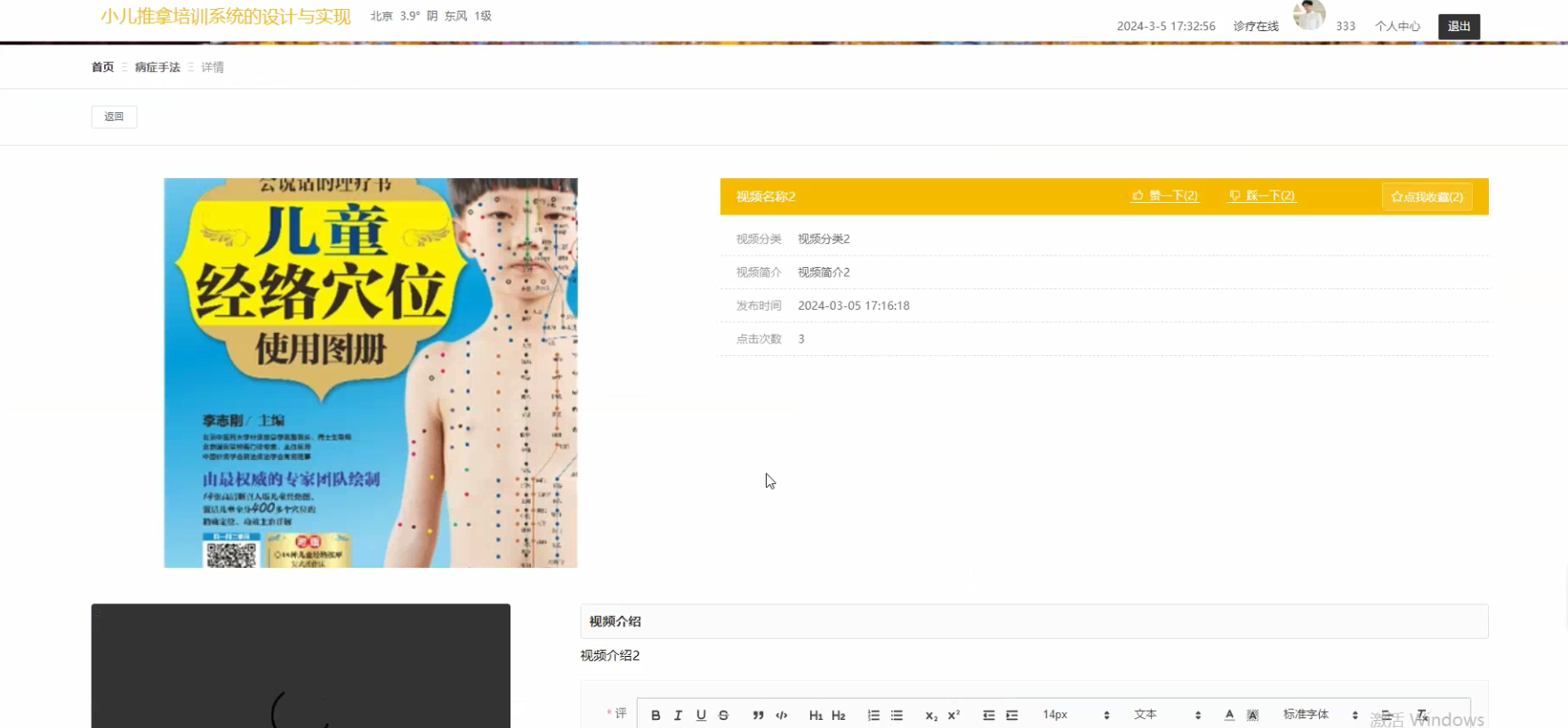Viewport: 1568px width, 728px height.
Task: Click the 点我收藏(2) favorite button
Action: 1427,197
